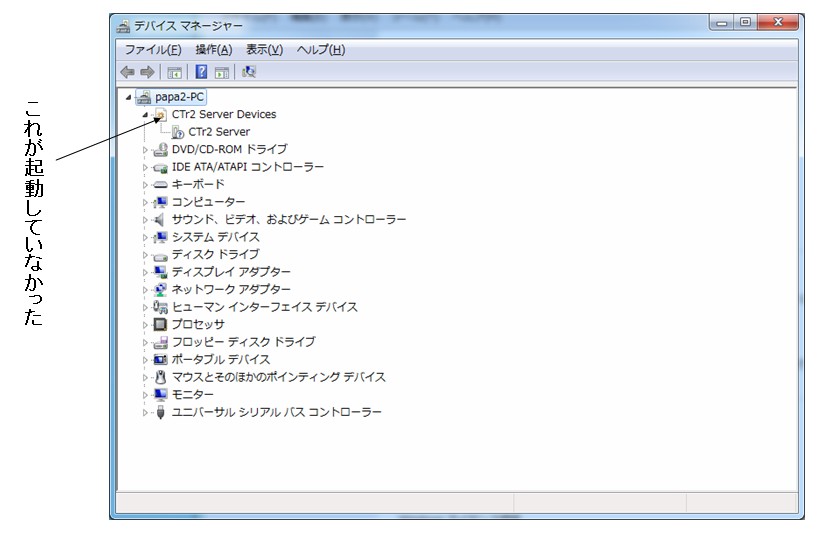Close the デバイス マネージャー window
The image size is (831, 538).
tap(778, 22)
